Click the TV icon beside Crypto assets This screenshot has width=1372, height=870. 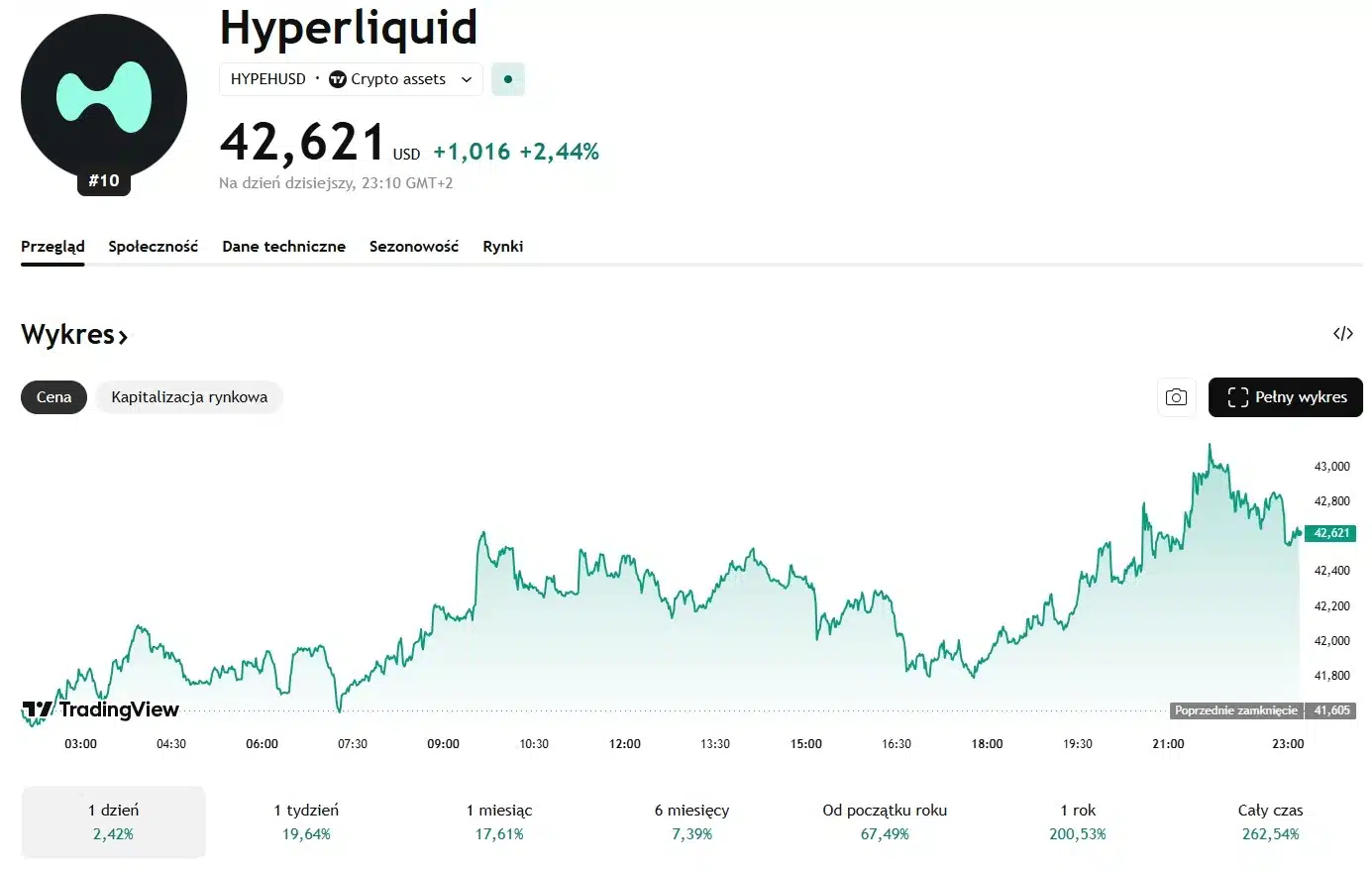pyautogui.click(x=338, y=79)
